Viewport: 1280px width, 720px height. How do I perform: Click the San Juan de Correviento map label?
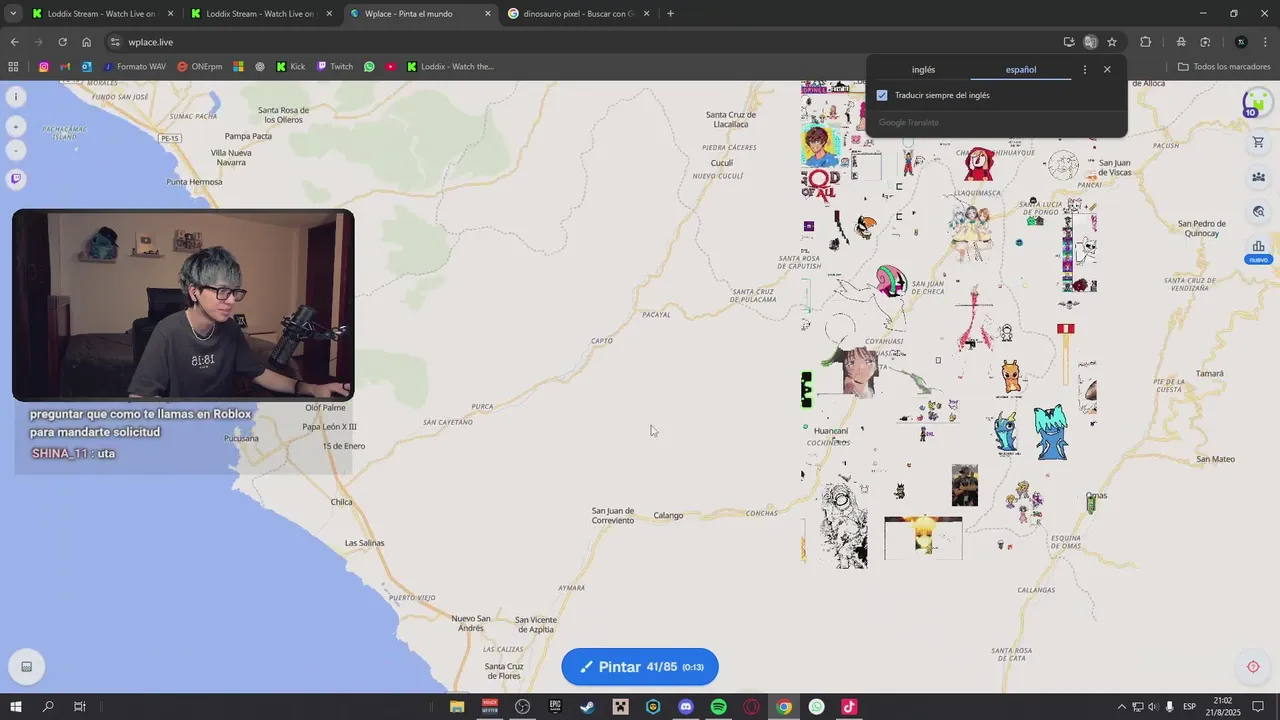(613, 516)
